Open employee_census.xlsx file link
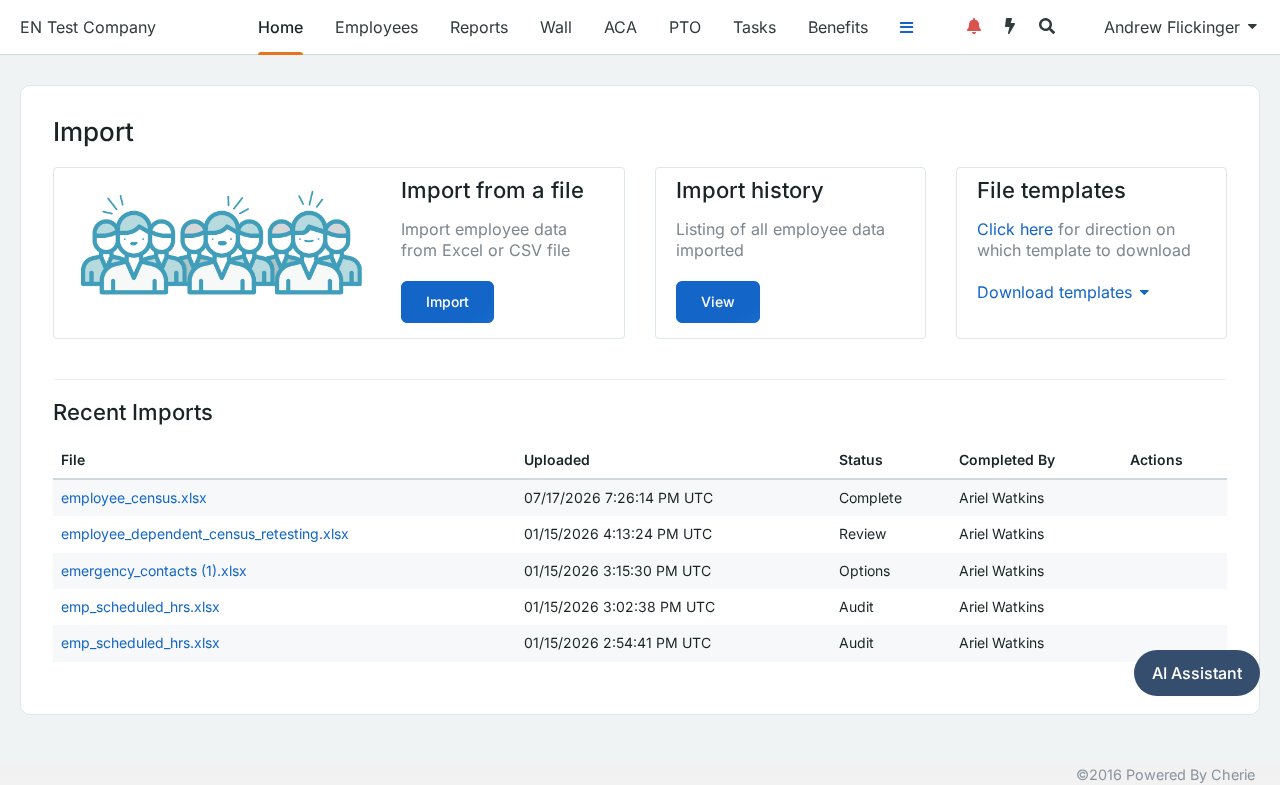Screen dimensions: 1280x785 pos(134,498)
